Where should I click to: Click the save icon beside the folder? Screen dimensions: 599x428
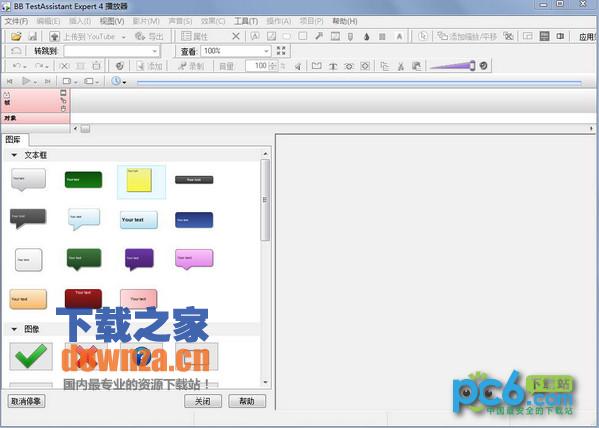(32, 36)
